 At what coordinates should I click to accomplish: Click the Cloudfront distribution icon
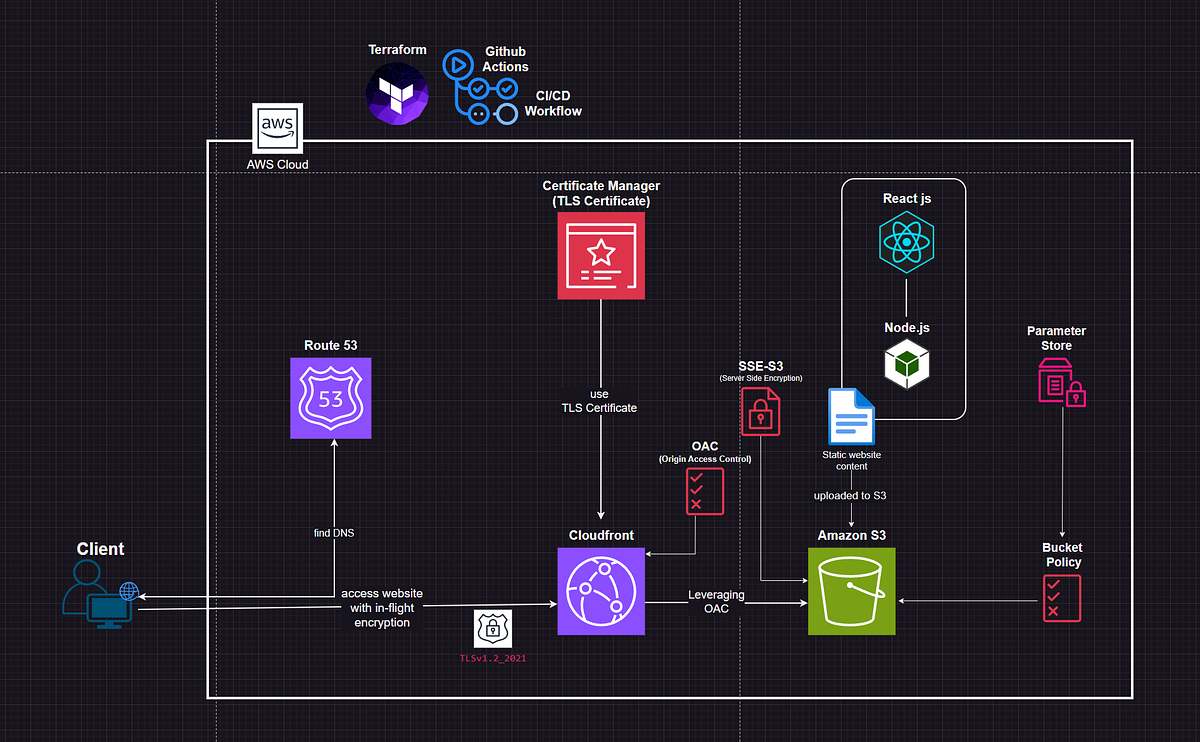(600, 591)
